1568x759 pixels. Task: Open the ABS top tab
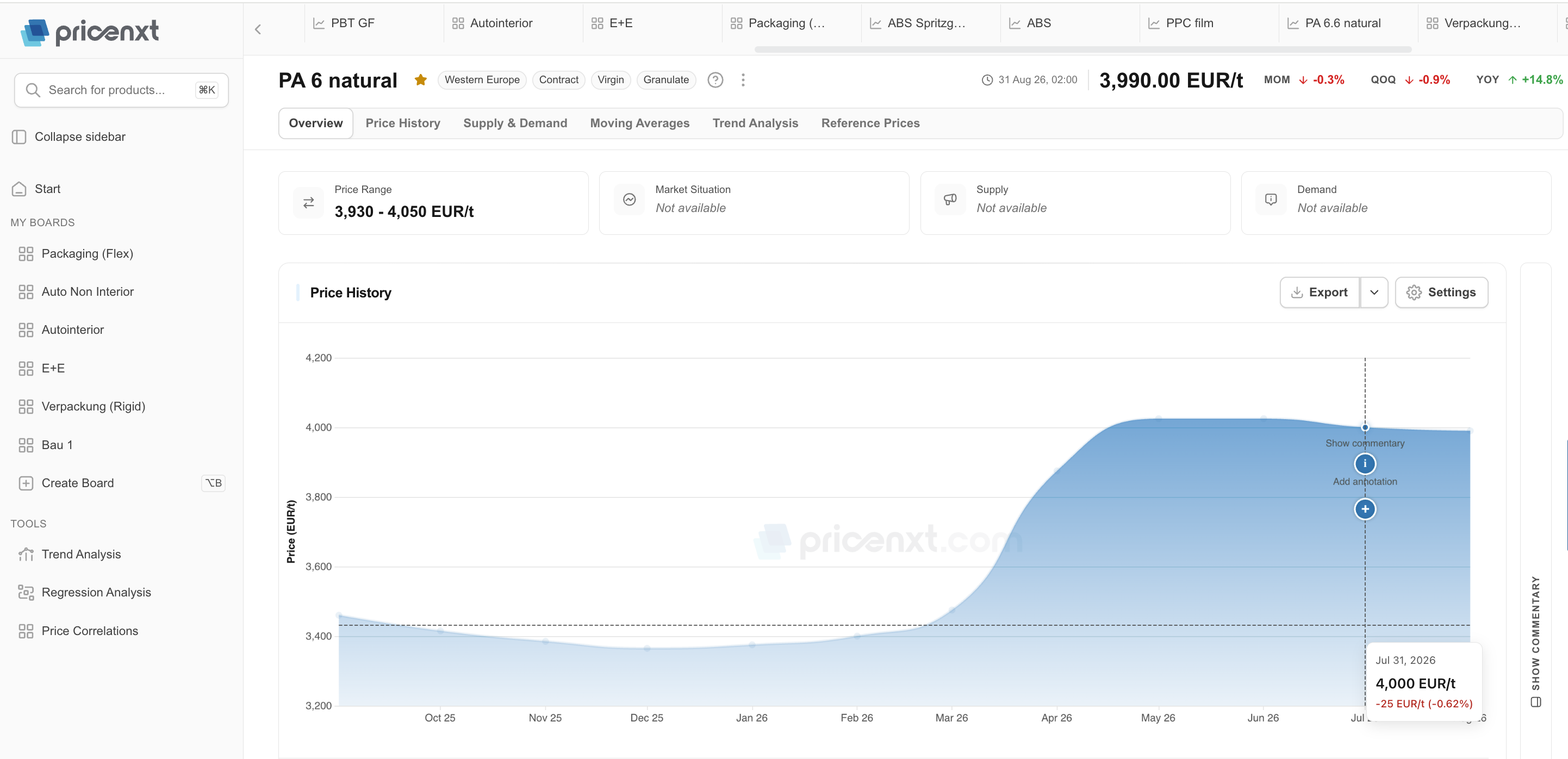(x=1069, y=23)
